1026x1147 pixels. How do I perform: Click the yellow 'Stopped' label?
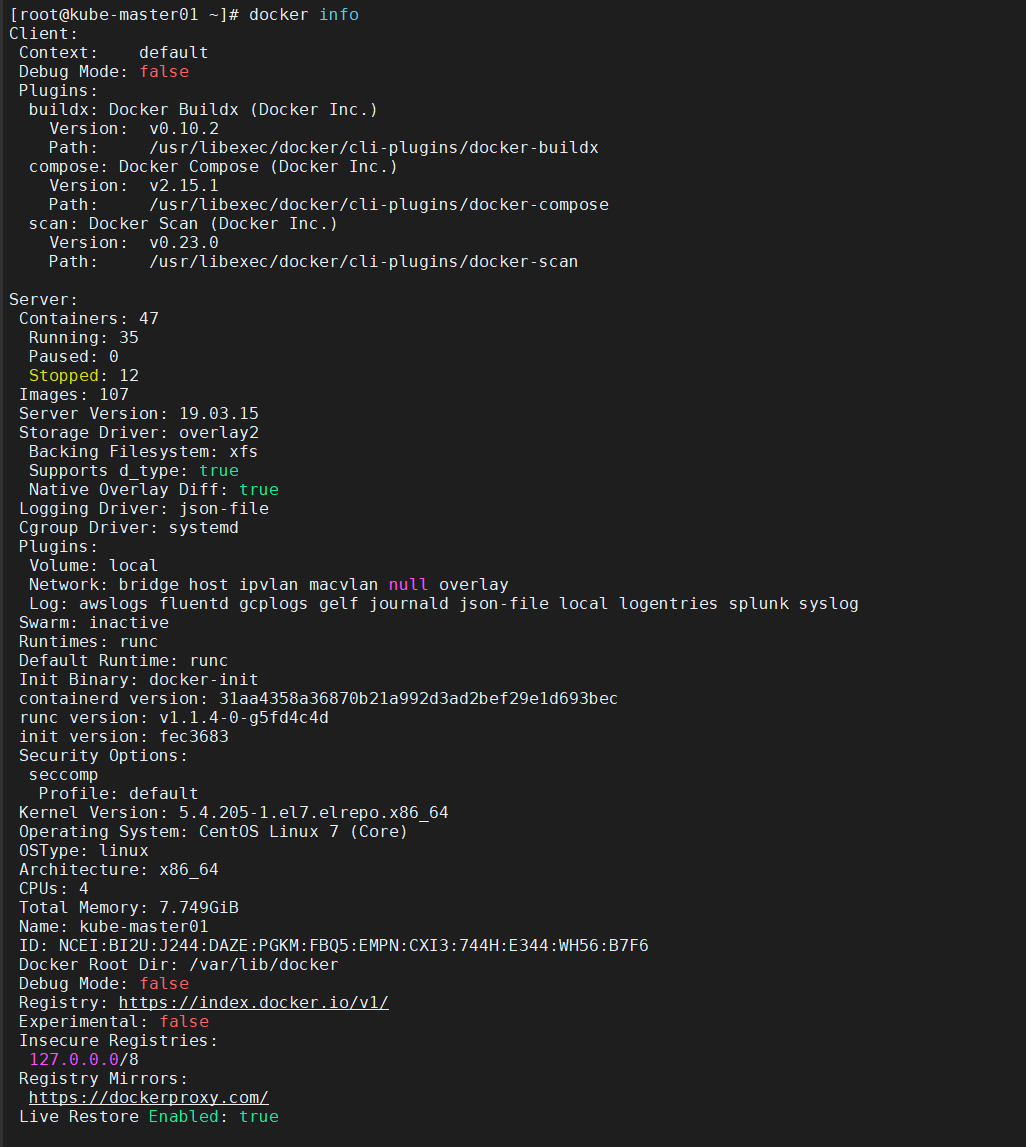(63, 375)
